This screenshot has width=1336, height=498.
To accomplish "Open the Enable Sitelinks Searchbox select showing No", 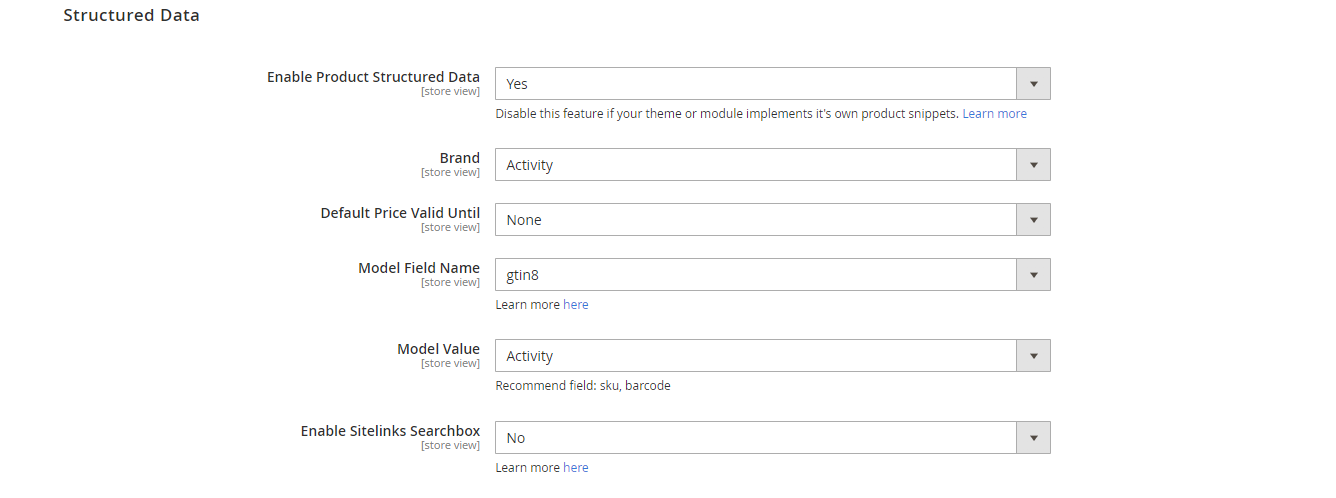I will [x=755, y=438].
